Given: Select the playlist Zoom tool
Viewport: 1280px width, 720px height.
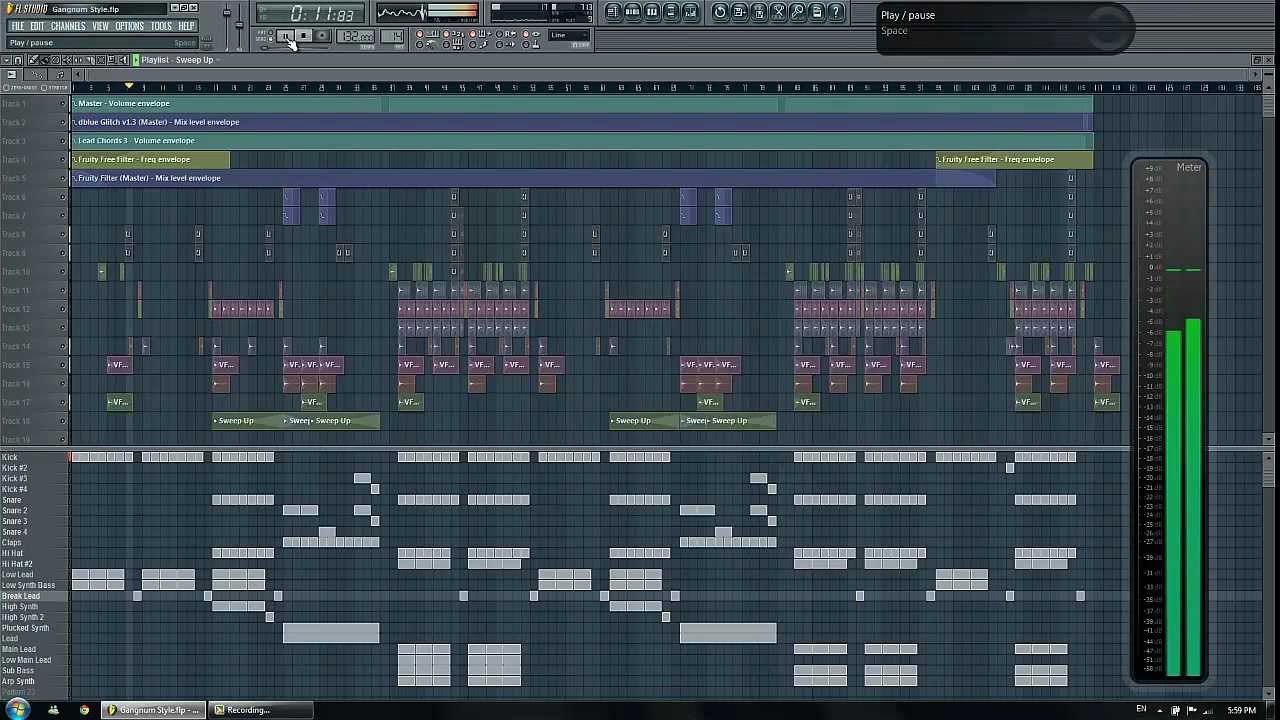Looking at the screenshot, I should pyautogui.click(x=111, y=60).
